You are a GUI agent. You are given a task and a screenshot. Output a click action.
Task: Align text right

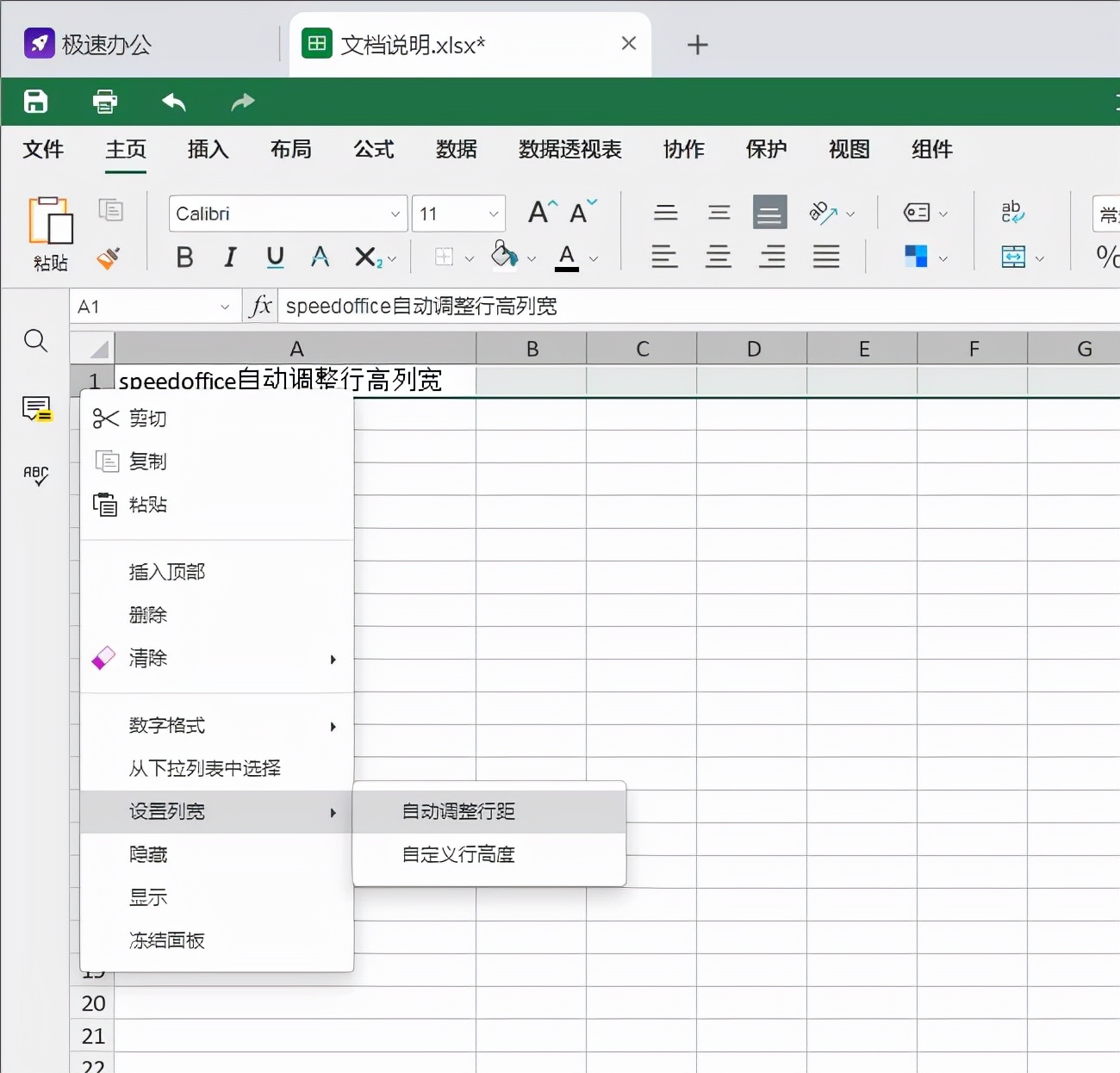(x=772, y=257)
